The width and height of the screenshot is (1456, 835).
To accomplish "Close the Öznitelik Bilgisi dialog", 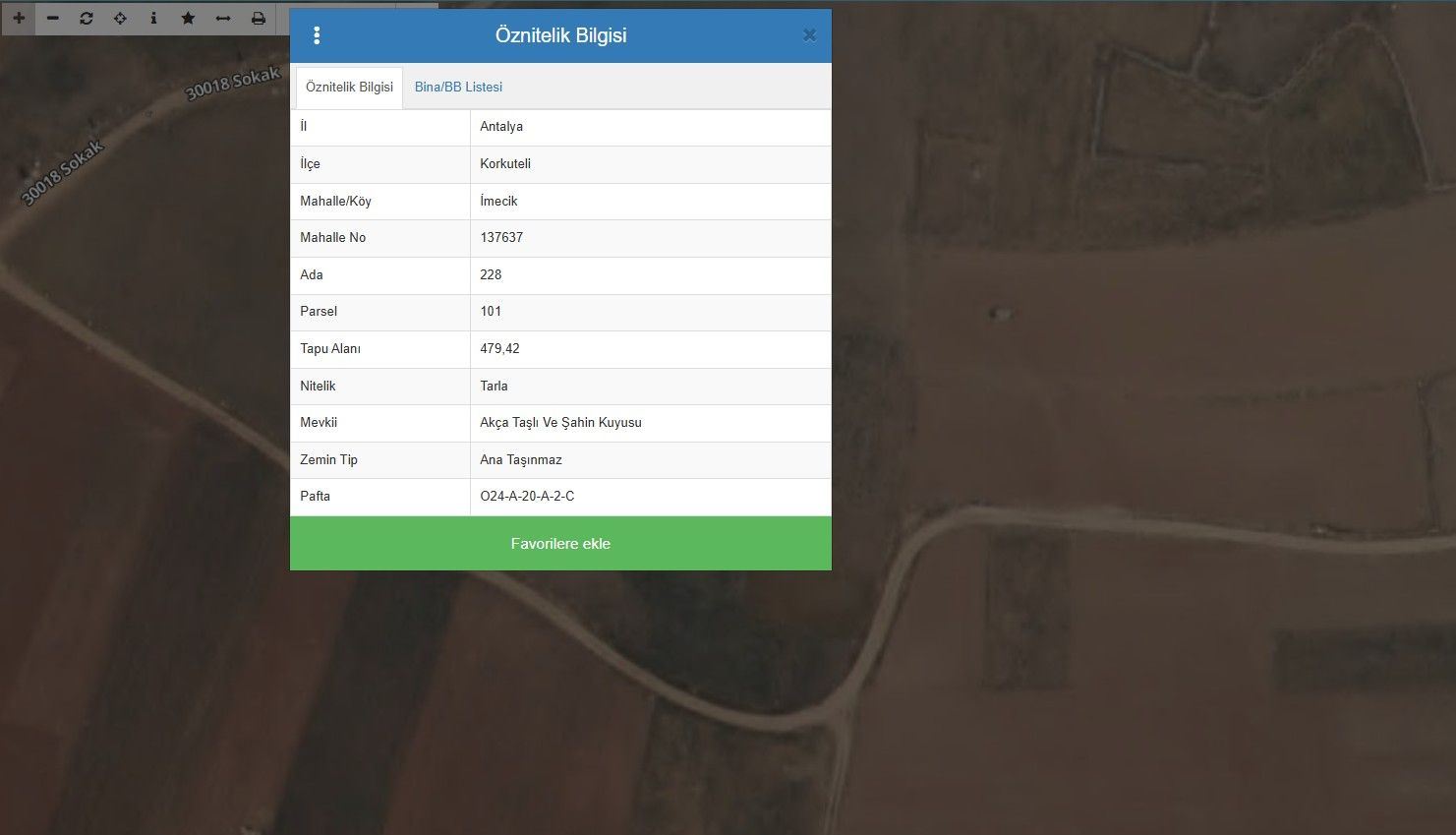I will pos(809,35).
